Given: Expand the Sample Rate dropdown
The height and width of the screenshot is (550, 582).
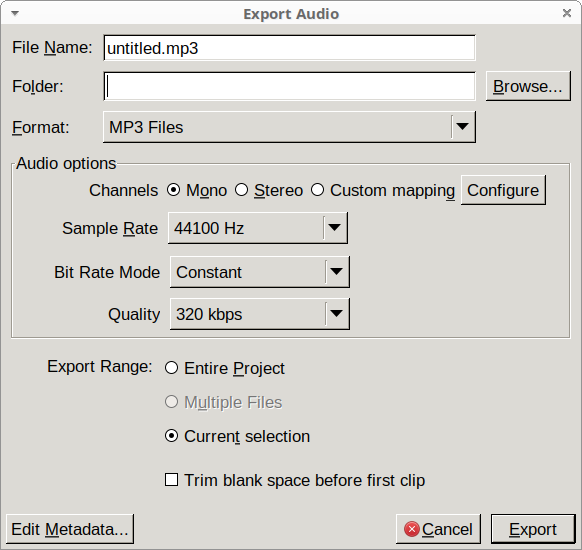Looking at the screenshot, I should pyautogui.click(x=258, y=228).
